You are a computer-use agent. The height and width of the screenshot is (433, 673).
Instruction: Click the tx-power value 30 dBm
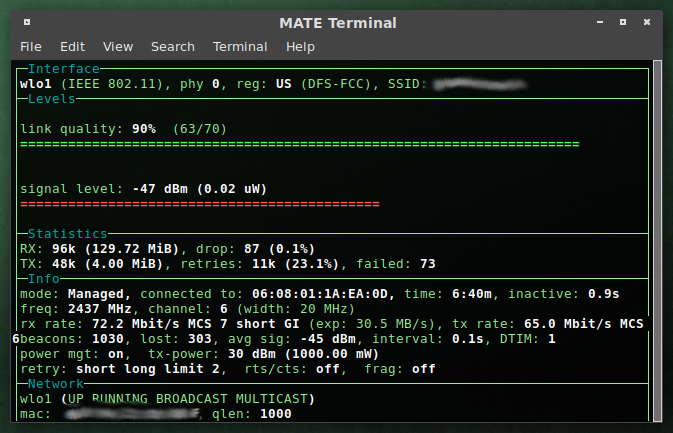[252, 354]
